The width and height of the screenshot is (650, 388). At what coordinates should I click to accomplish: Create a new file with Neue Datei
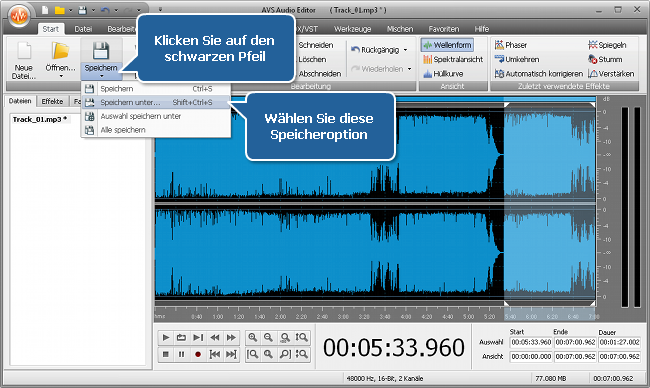(x=24, y=60)
